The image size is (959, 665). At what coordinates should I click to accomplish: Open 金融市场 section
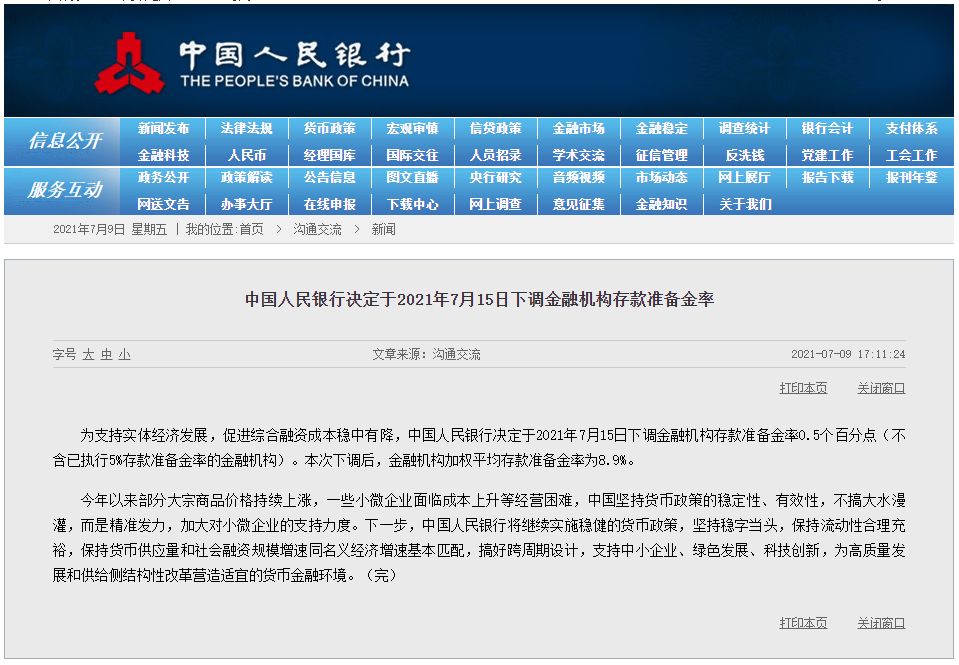tap(579, 128)
